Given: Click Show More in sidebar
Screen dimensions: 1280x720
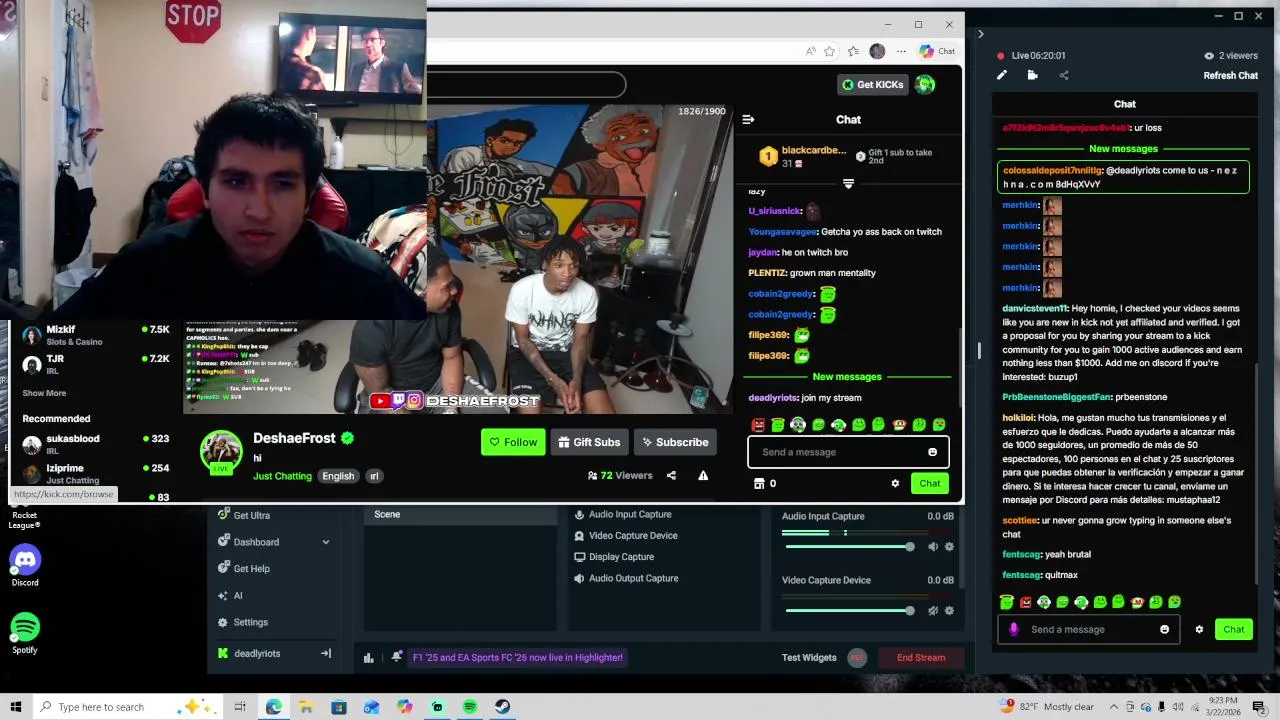Looking at the screenshot, I should pyautogui.click(x=44, y=393).
